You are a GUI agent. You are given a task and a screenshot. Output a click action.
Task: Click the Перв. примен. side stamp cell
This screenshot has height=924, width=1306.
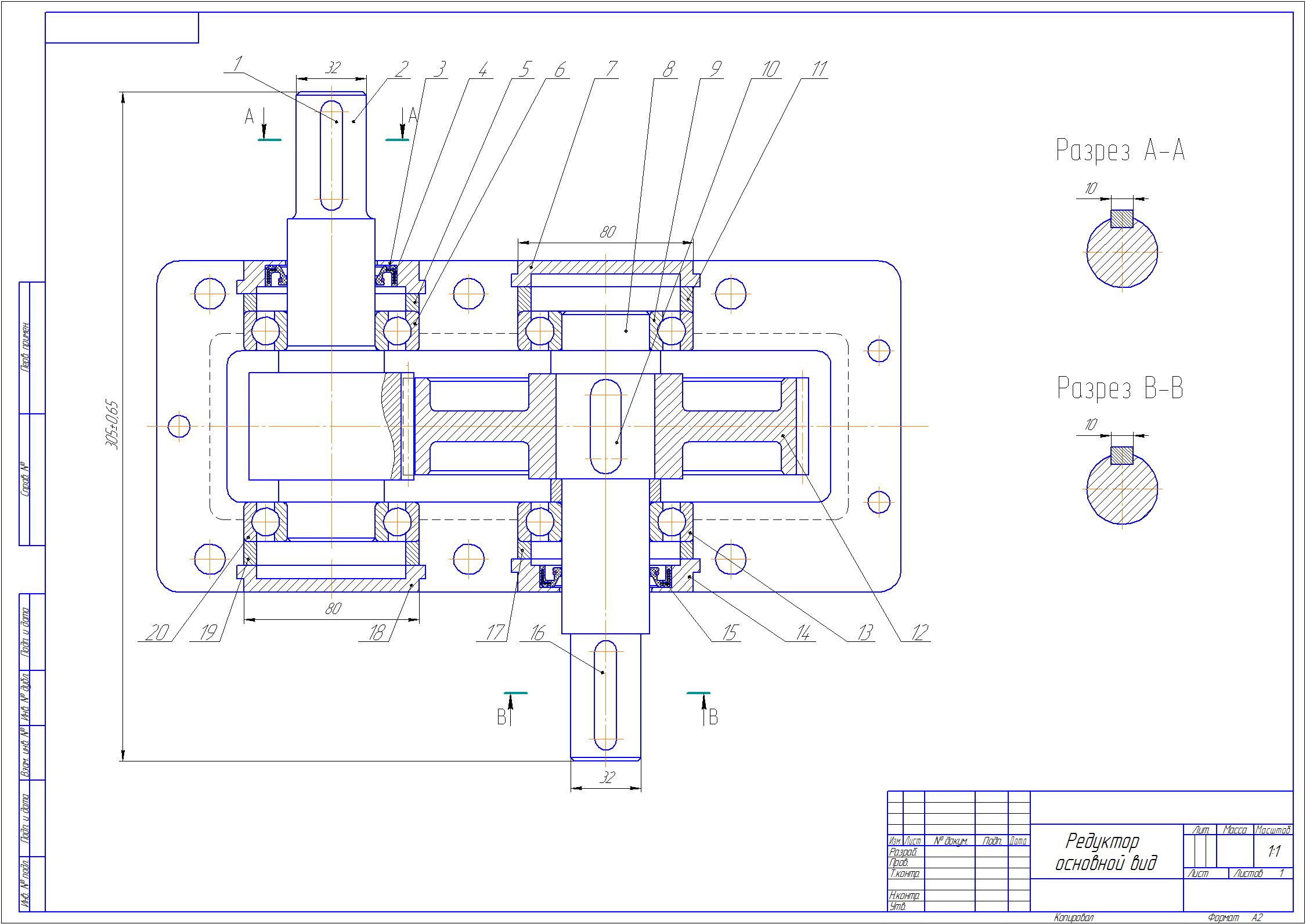point(26,347)
